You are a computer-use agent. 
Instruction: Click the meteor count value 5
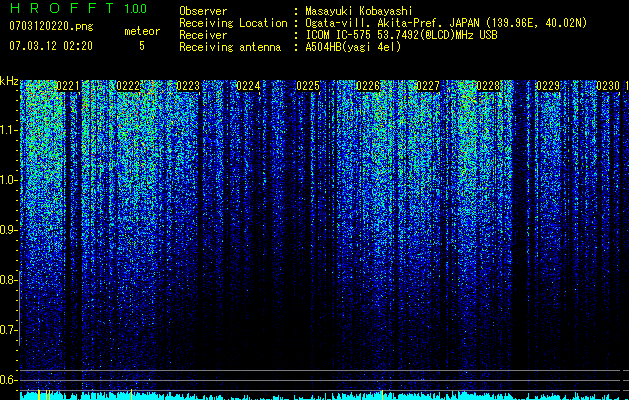click(142, 46)
